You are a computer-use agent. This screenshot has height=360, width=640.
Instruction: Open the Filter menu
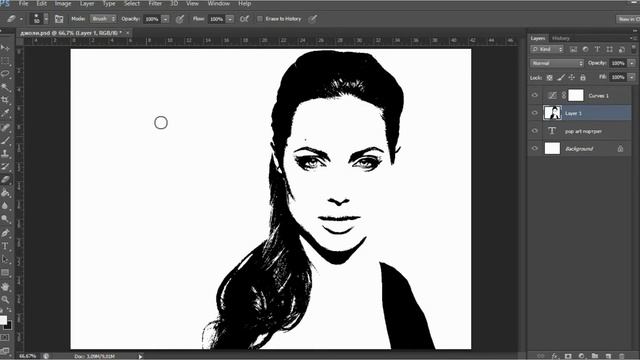[x=155, y=4]
